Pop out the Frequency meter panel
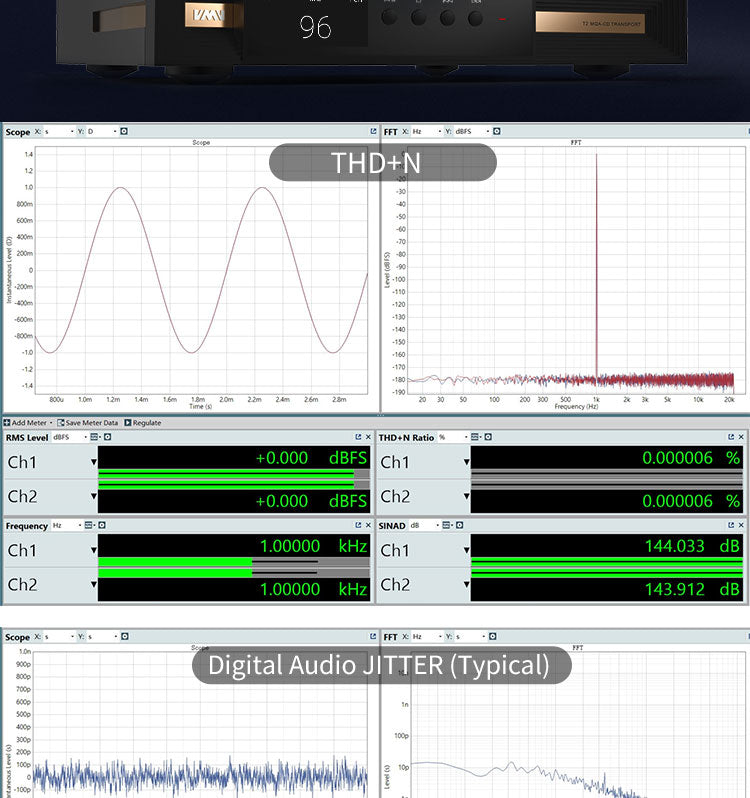Screen dimensions: 750x798 [x=357, y=525]
